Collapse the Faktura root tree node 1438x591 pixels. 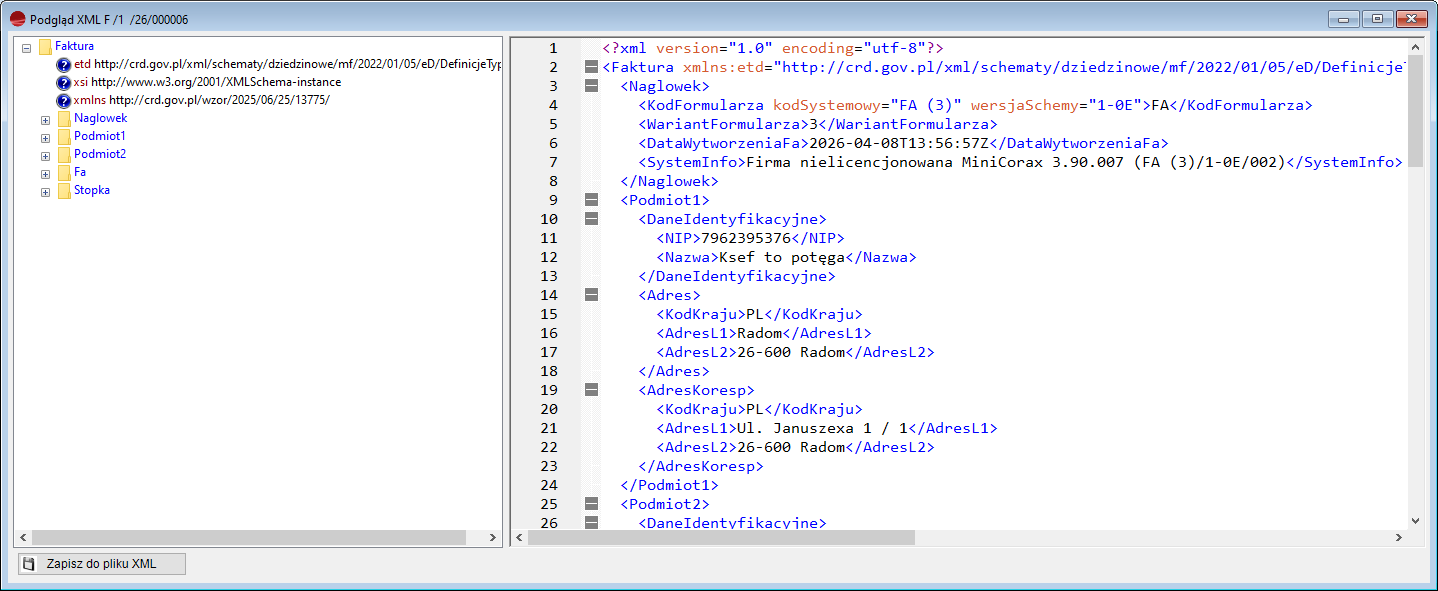click(x=26, y=47)
